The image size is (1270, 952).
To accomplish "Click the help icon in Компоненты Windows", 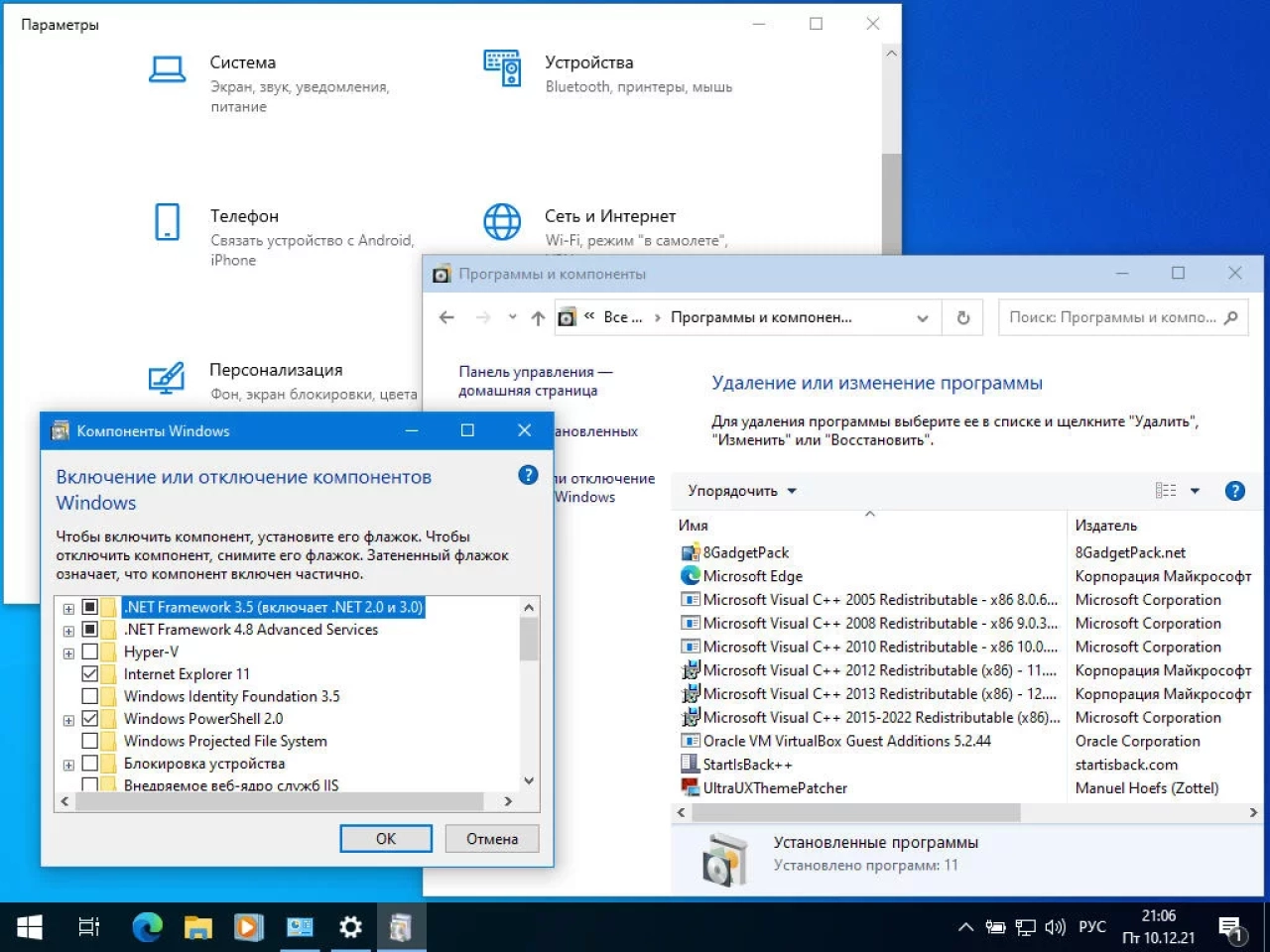I will (528, 475).
